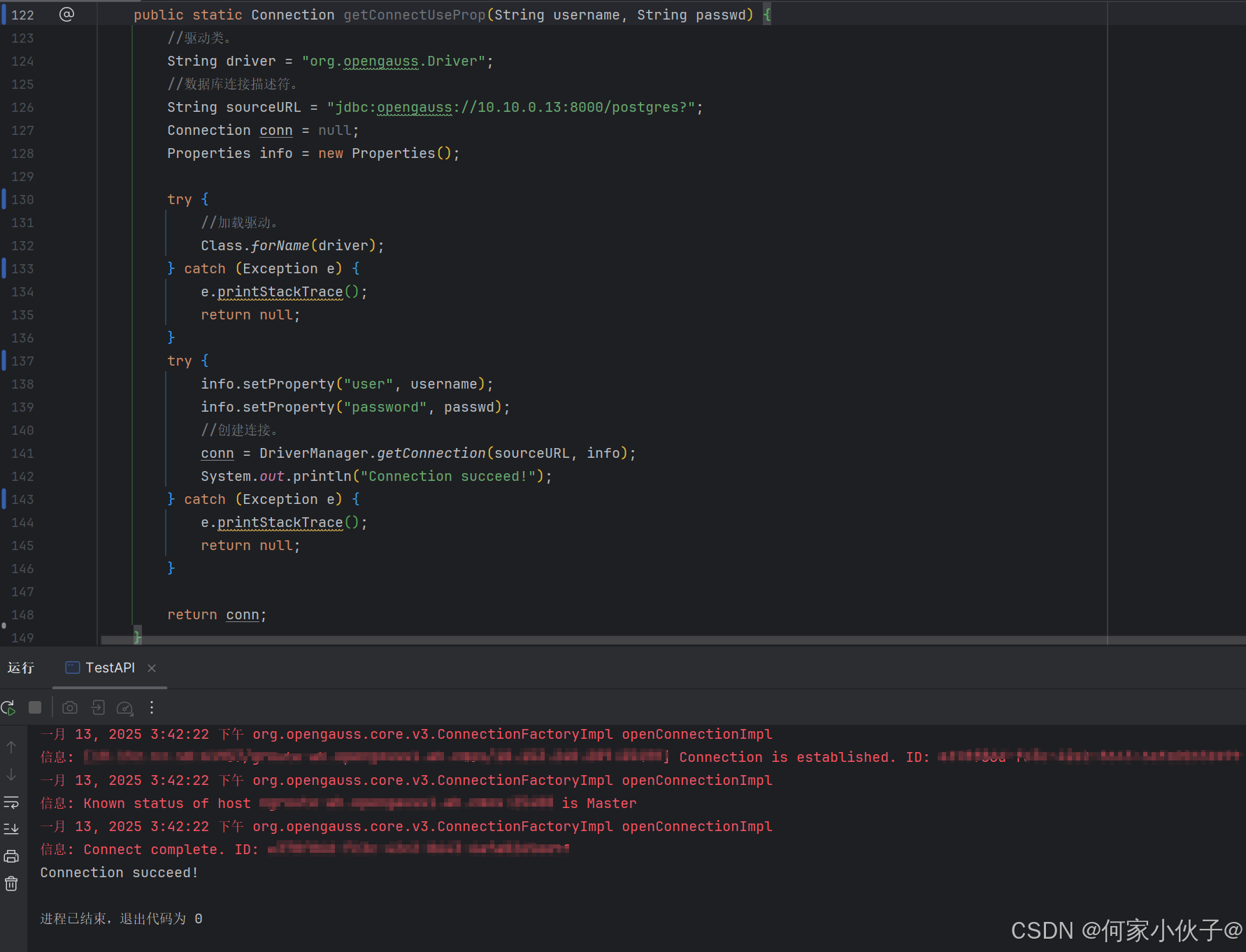
Task: Click the @ annotation icon on line 122
Action: point(66,14)
